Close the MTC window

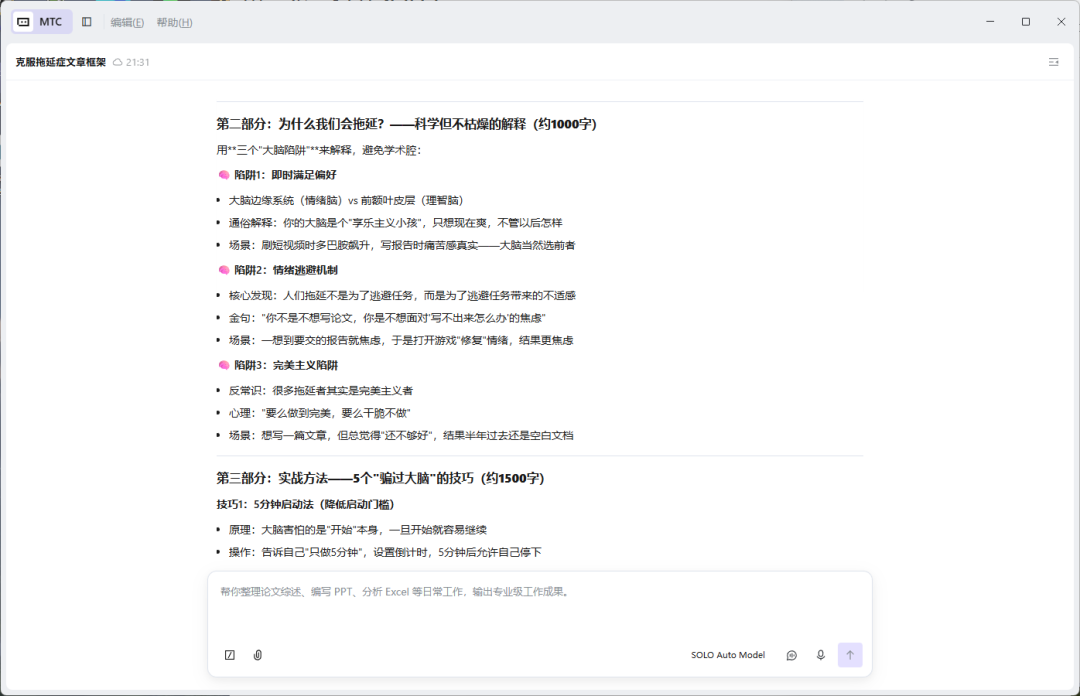(1061, 22)
